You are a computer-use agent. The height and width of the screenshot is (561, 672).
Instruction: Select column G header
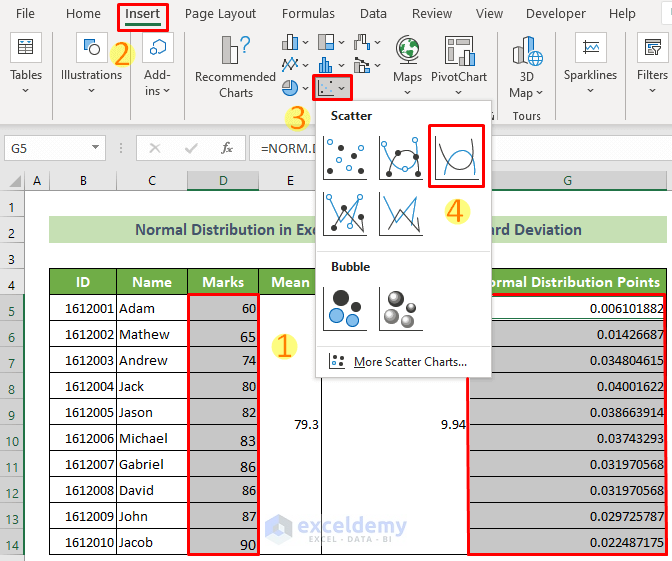(567, 181)
